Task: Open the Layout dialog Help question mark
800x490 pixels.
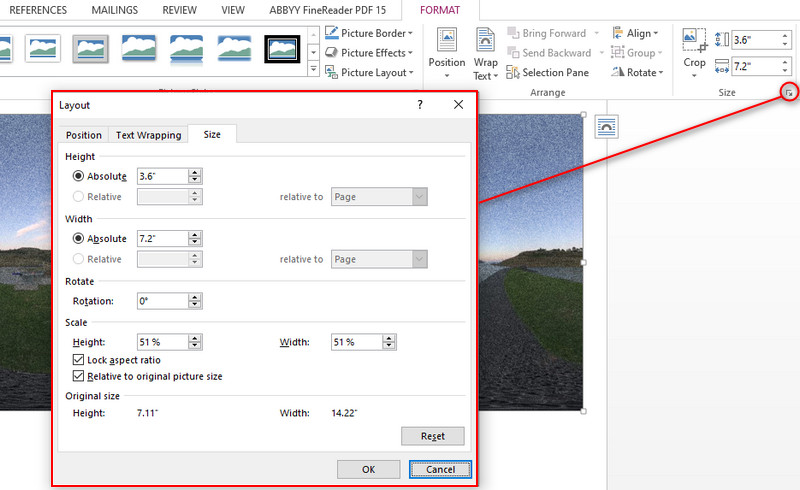Action: click(420, 104)
